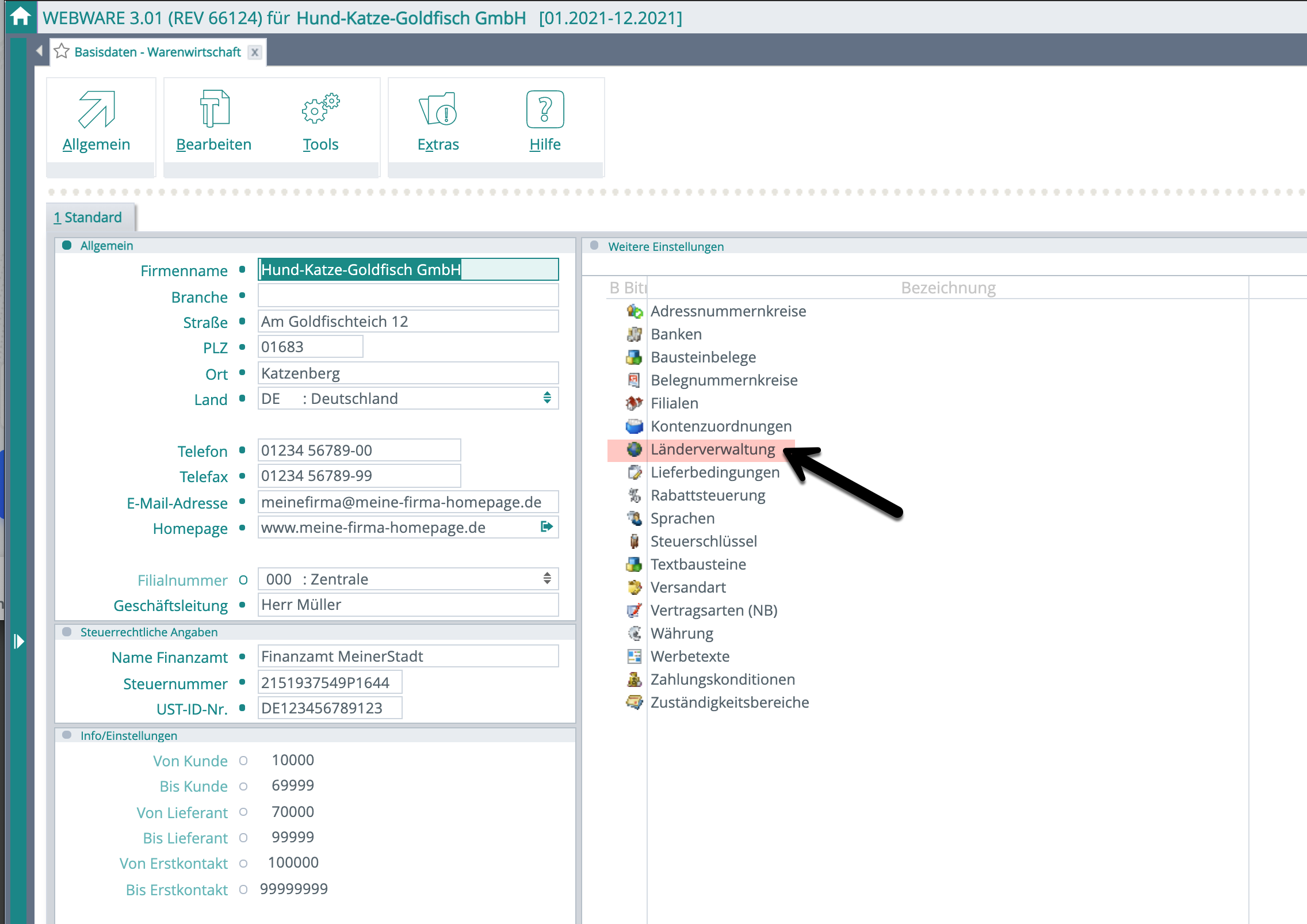The image size is (1307, 924).
Task: Switch to the 1 Standard tab
Action: pos(88,217)
